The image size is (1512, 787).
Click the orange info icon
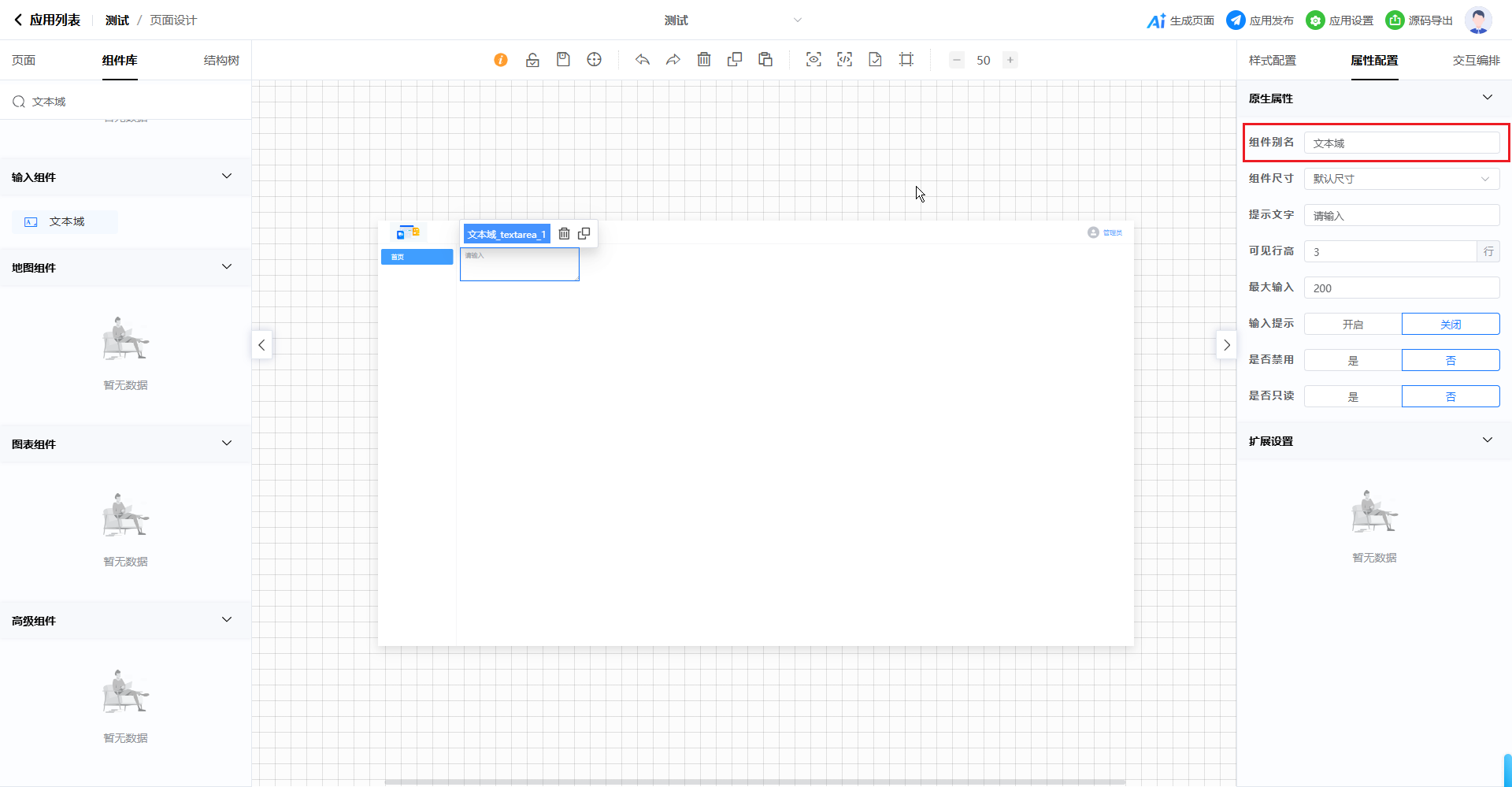(501, 60)
